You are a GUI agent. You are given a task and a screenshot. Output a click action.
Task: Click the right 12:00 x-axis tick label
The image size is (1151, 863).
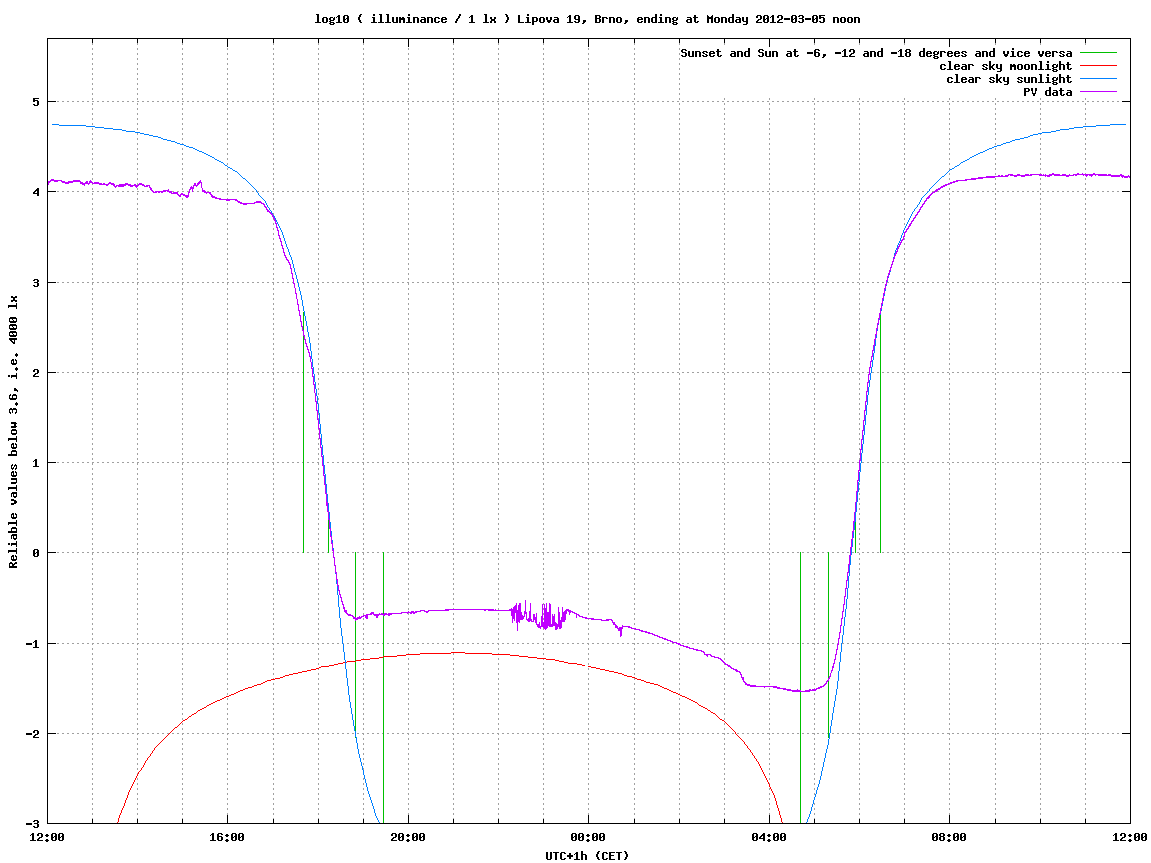[x=1130, y=837]
